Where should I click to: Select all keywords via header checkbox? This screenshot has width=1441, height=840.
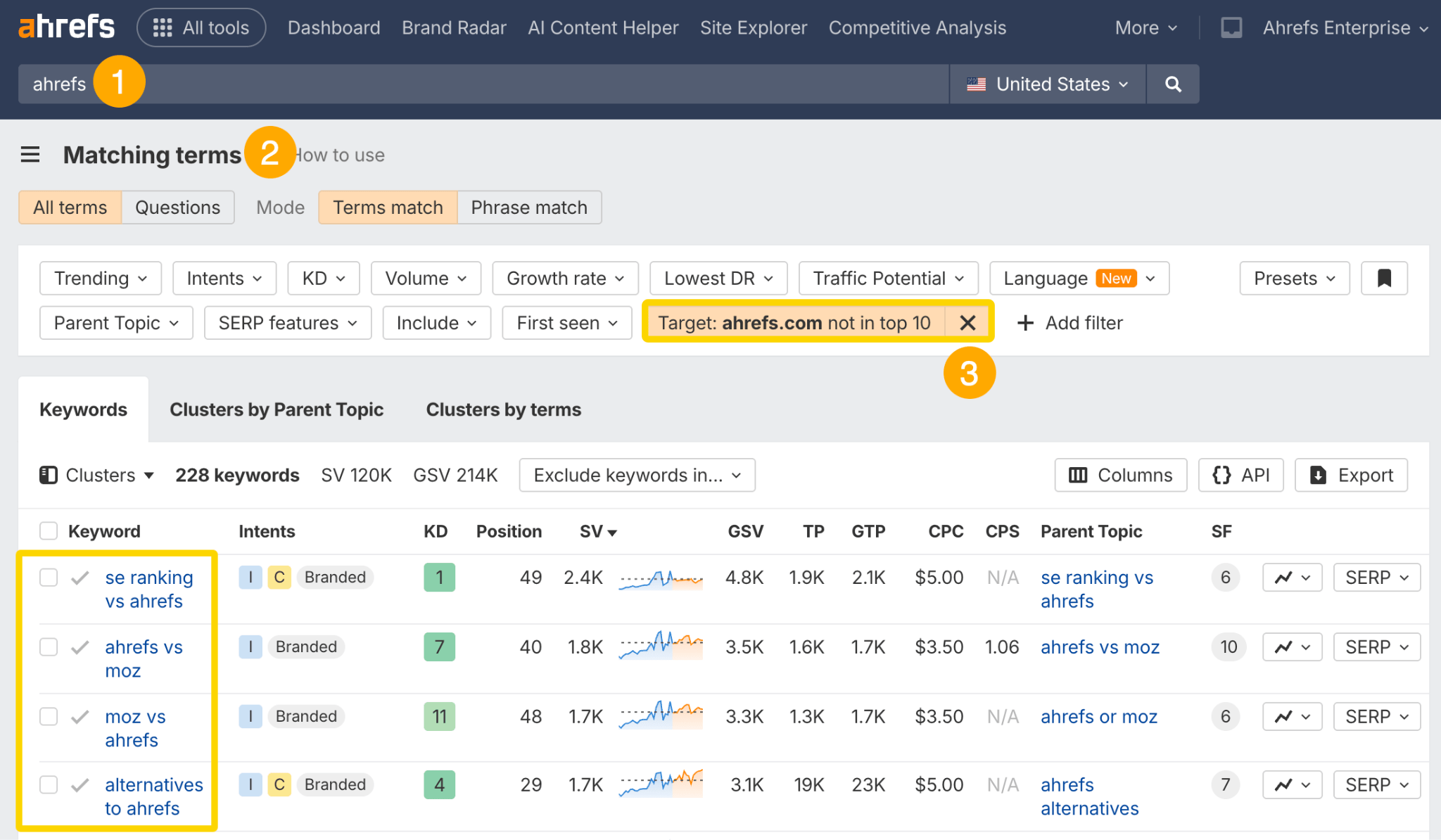(x=48, y=530)
